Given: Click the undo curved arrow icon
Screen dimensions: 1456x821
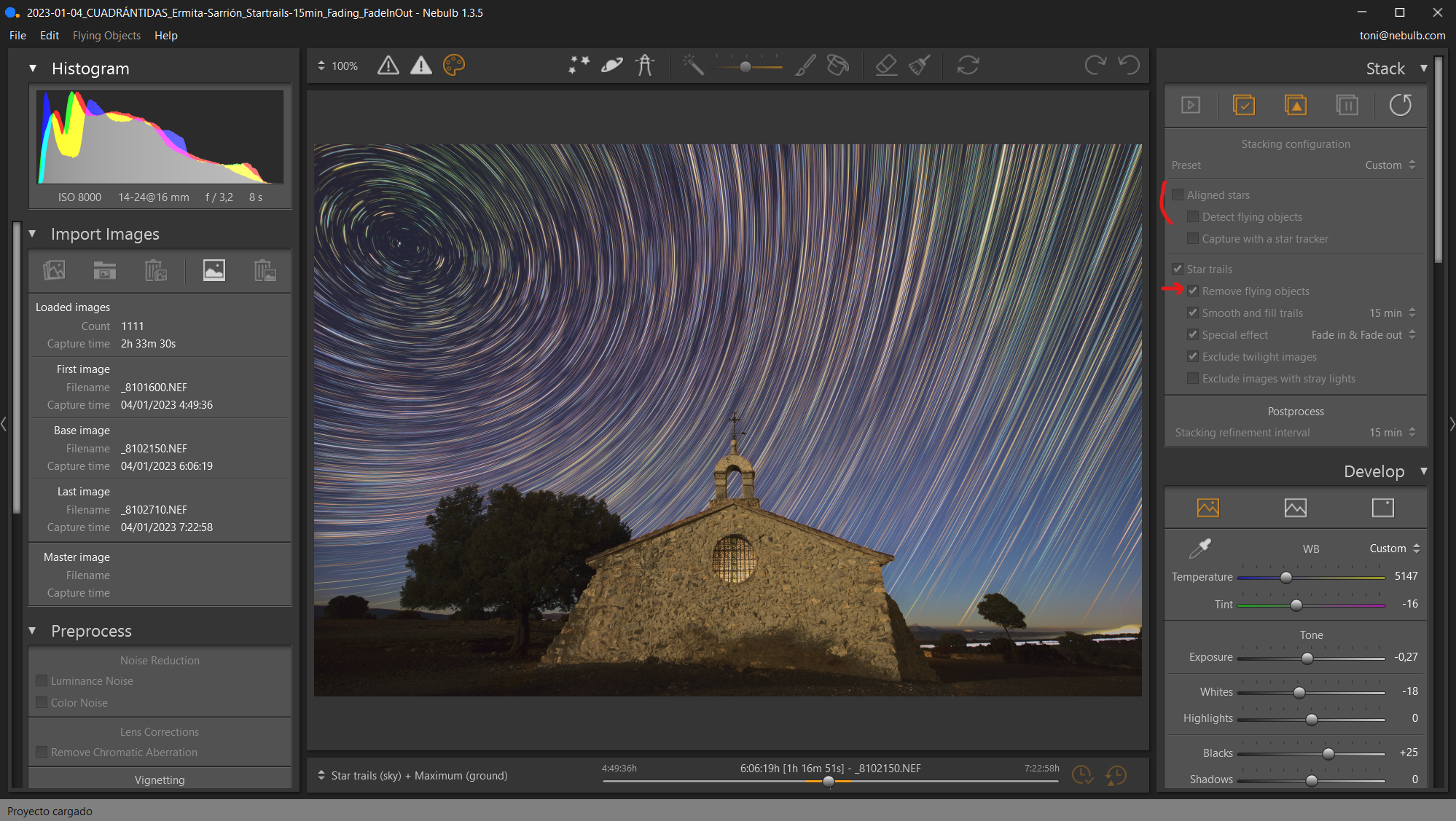Looking at the screenshot, I should (x=1128, y=66).
